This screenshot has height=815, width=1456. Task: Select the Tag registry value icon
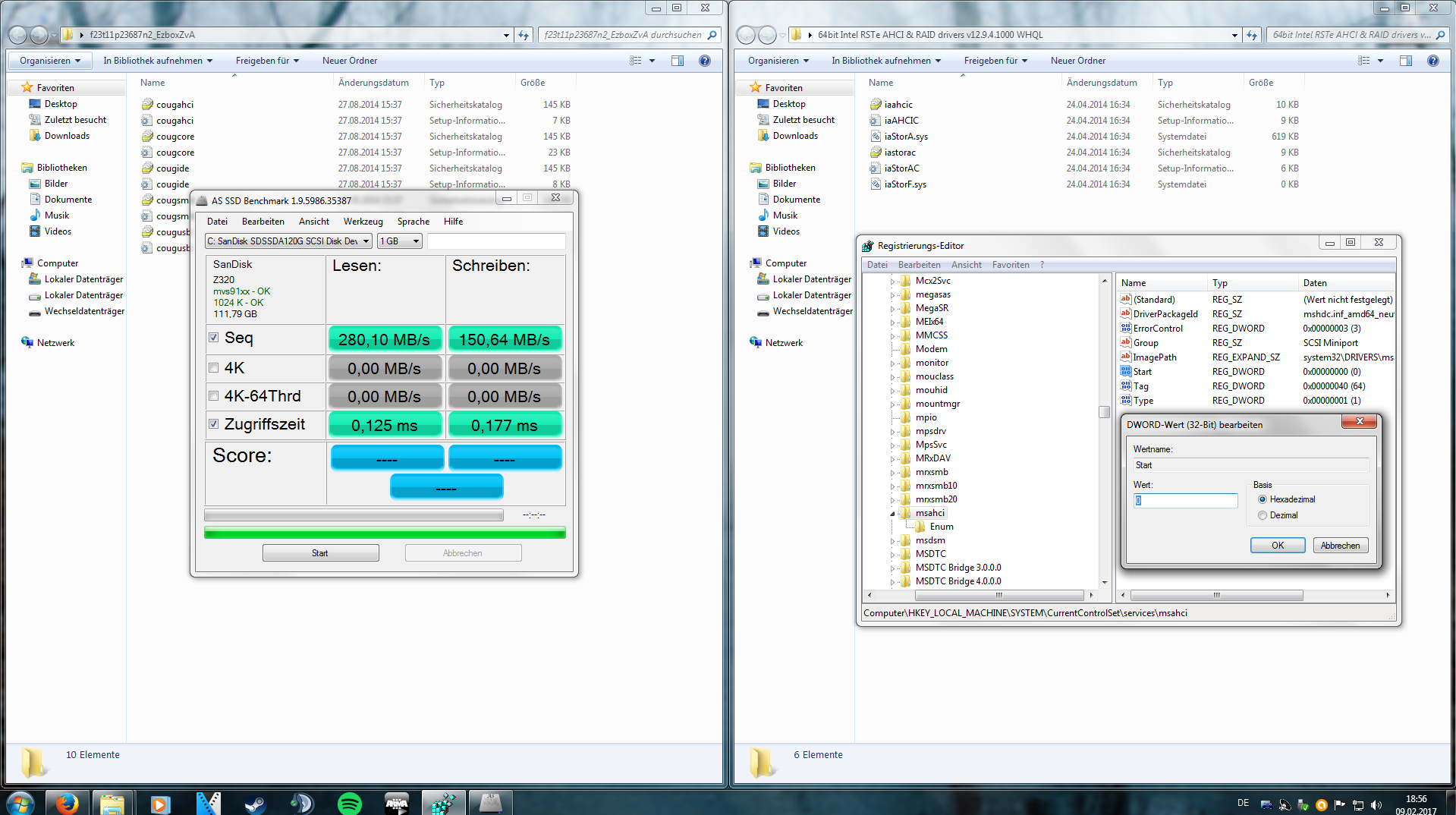click(1126, 386)
